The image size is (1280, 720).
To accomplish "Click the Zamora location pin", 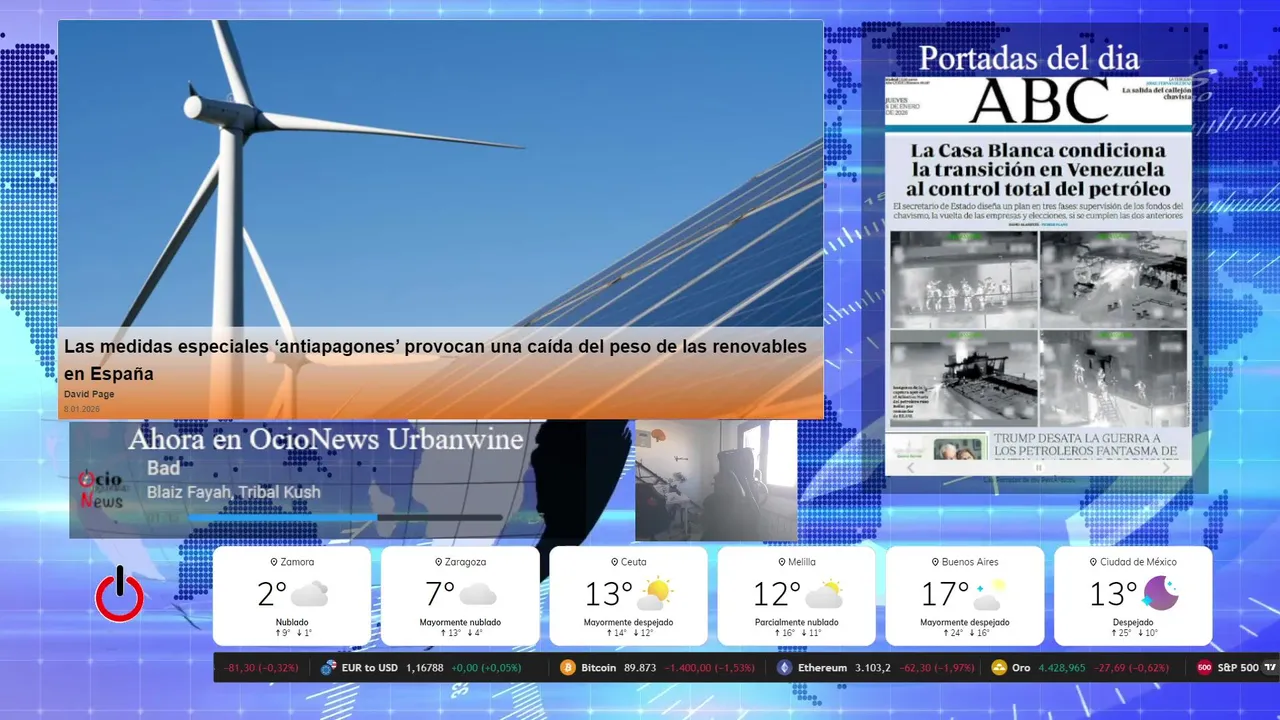I will pos(274,562).
